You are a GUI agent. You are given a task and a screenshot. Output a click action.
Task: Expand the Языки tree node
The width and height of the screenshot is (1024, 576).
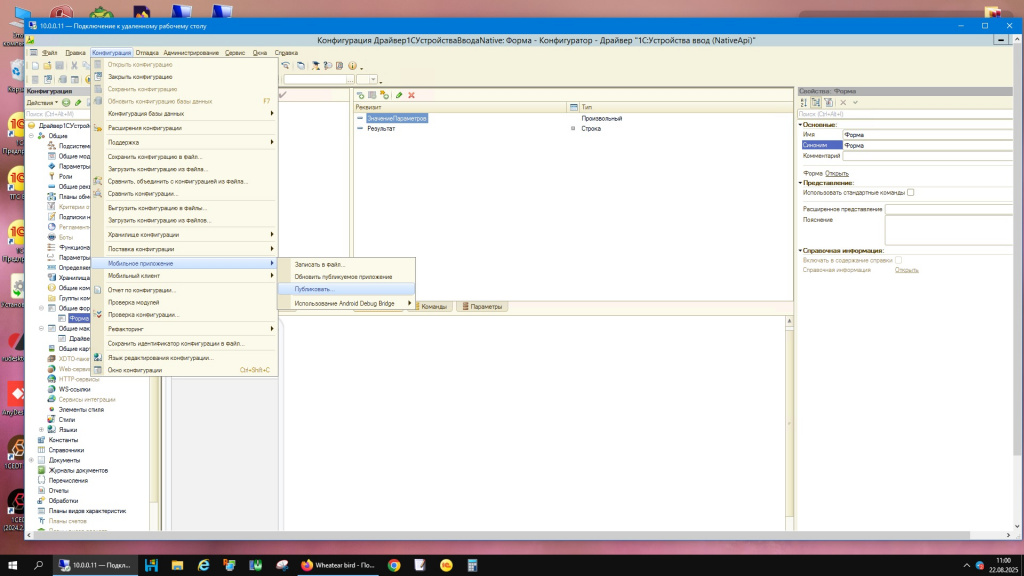pyautogui.click(x=42, y=430)
